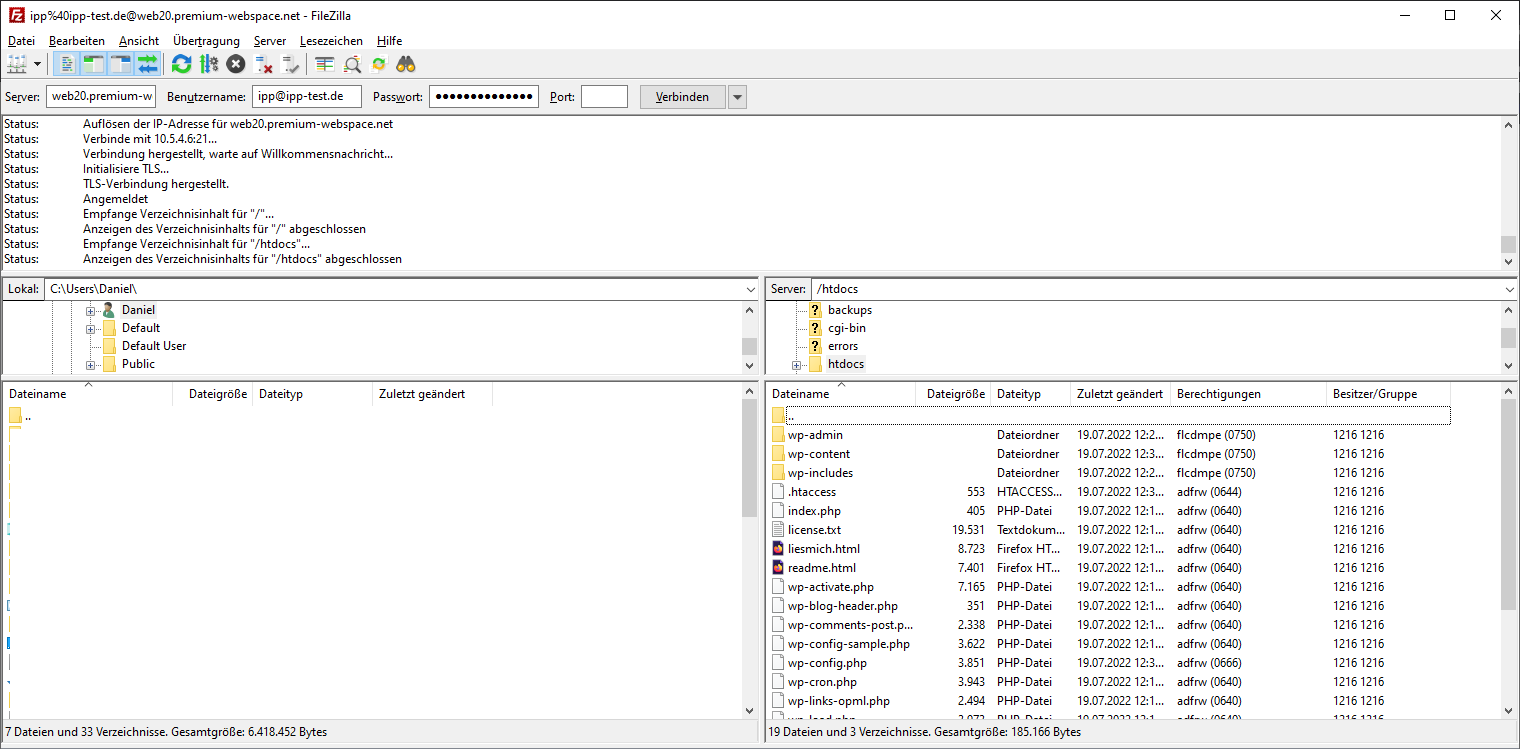The image size is (1520, 749).
Task: Select the wp-blog-header.php file icon
Action: [779, 606]
